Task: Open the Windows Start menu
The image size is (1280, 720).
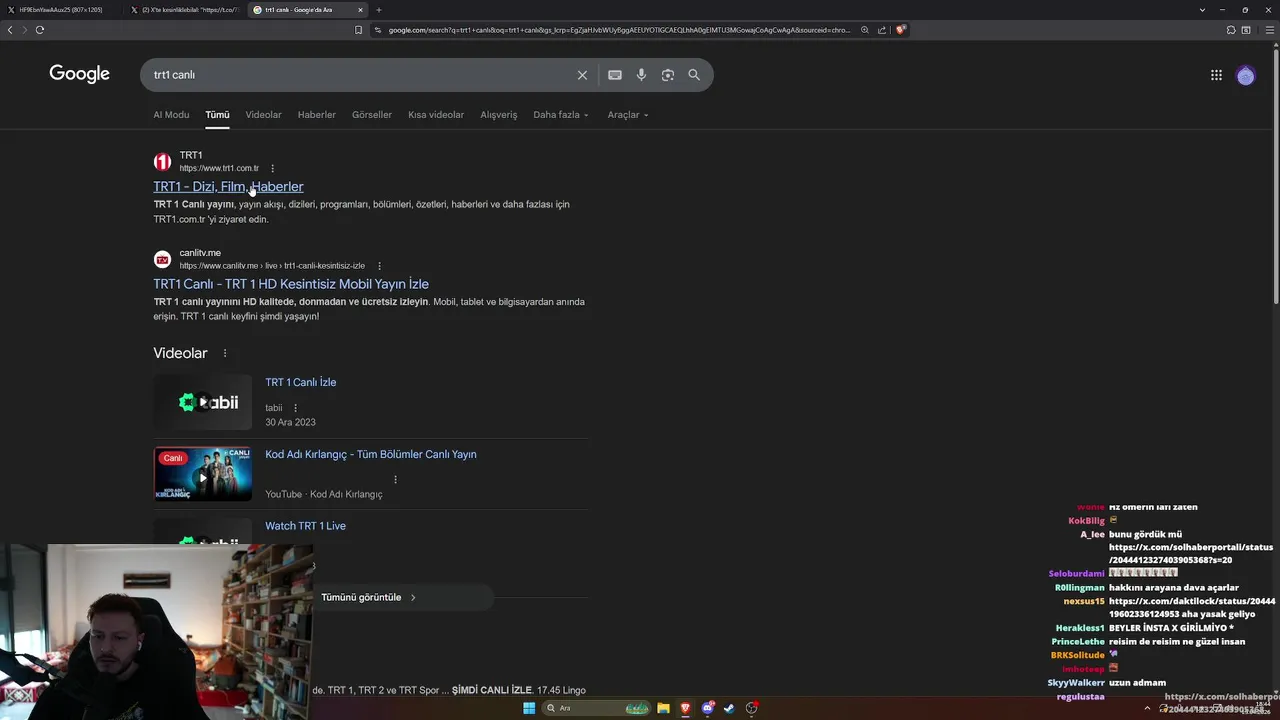Action: point(529,708)
